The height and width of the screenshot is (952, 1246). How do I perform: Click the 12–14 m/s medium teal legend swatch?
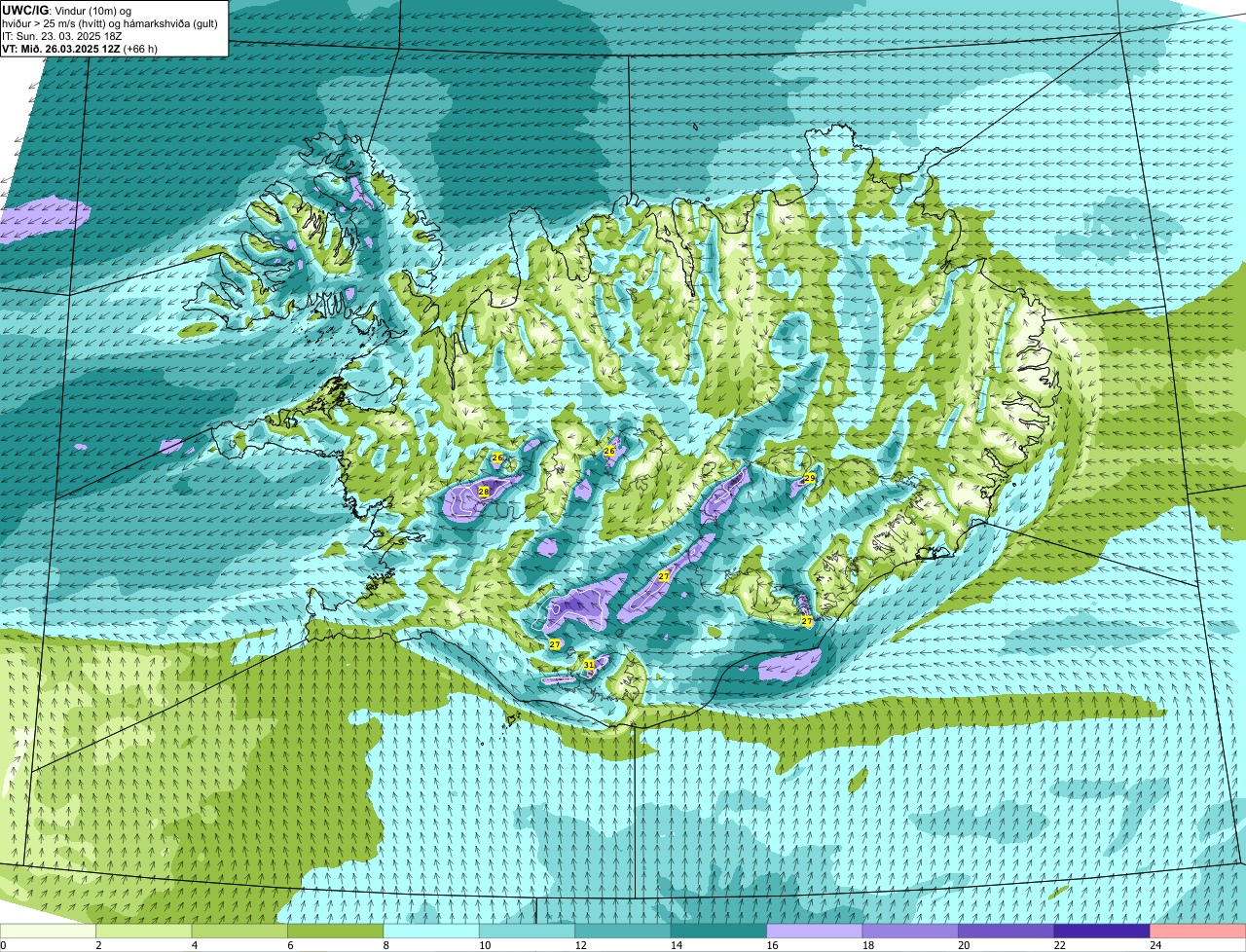pyautogui.click(x=623, y=931)
